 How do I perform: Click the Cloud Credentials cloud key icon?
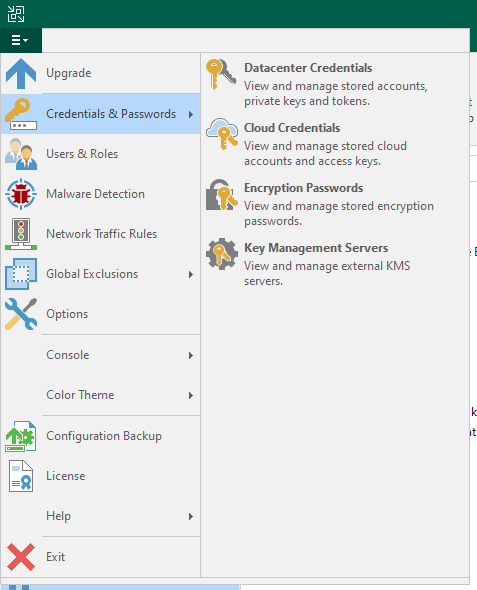222,134
